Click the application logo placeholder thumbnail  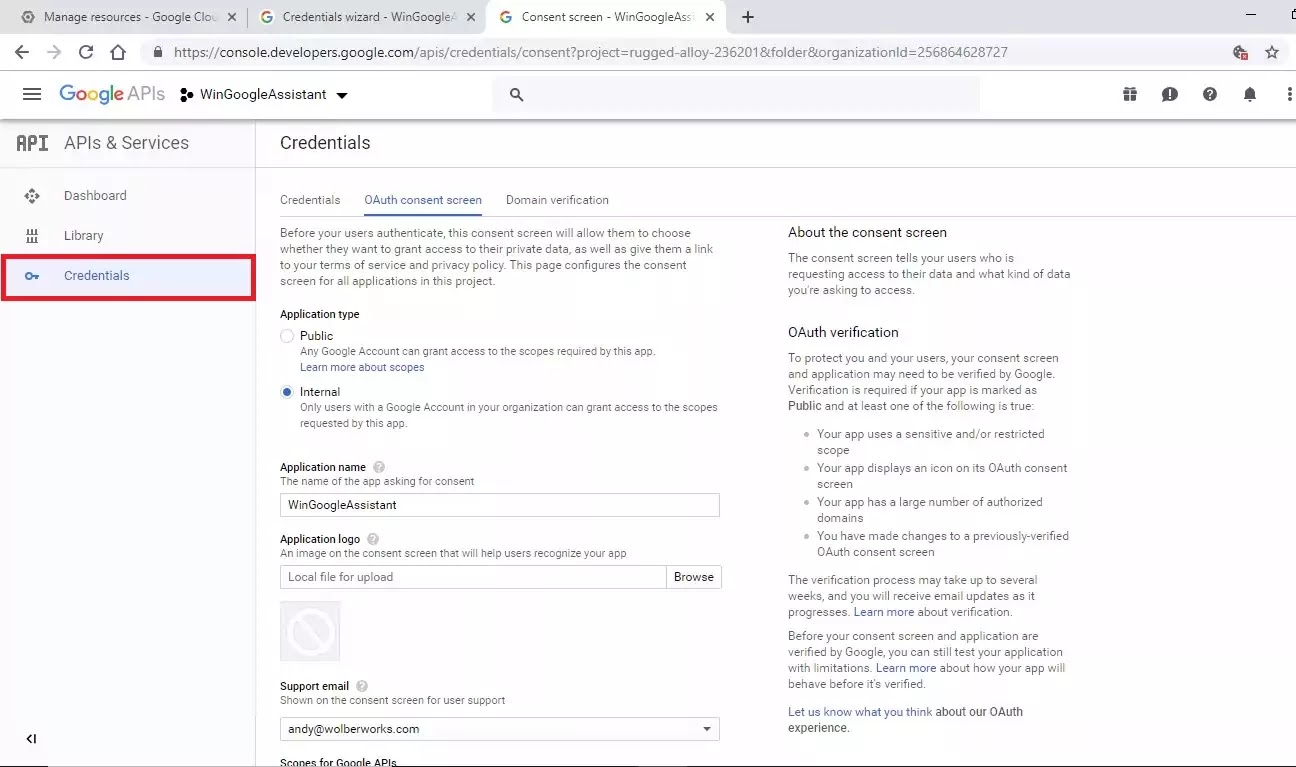[310, 631]
